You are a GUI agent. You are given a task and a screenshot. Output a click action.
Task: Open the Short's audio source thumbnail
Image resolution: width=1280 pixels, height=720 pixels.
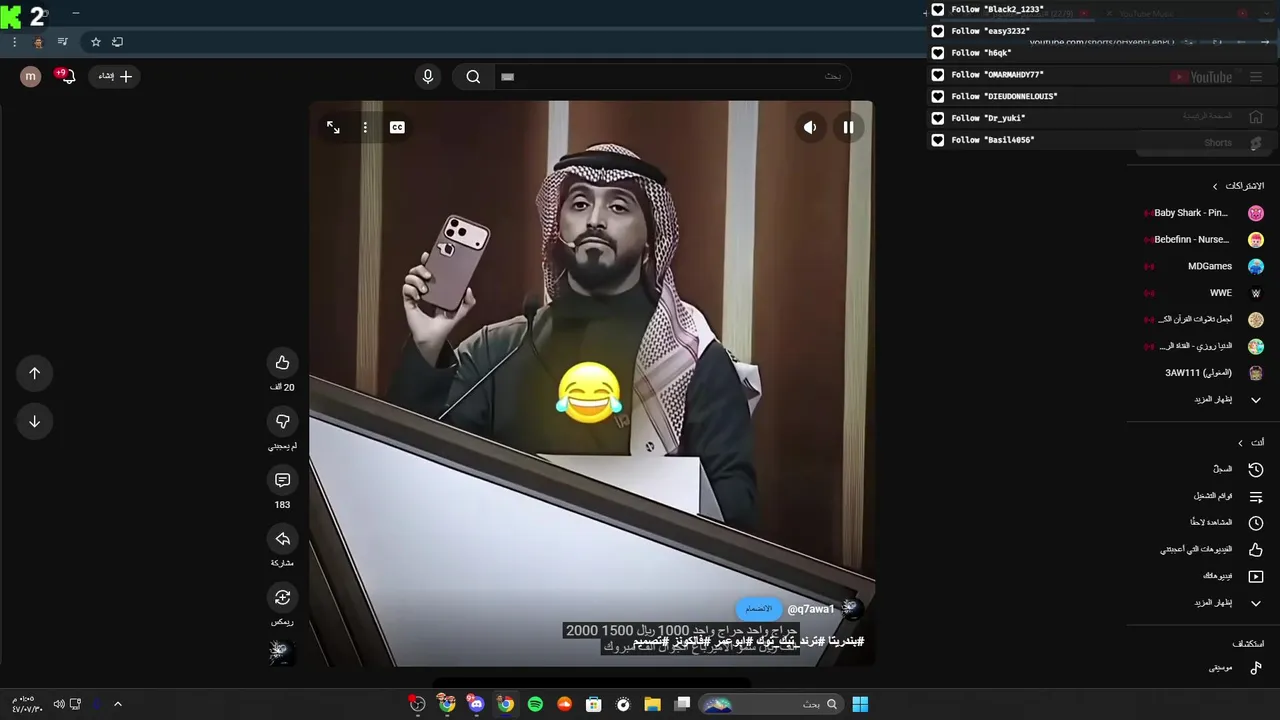pyautogui.click(x=280, y=652)
